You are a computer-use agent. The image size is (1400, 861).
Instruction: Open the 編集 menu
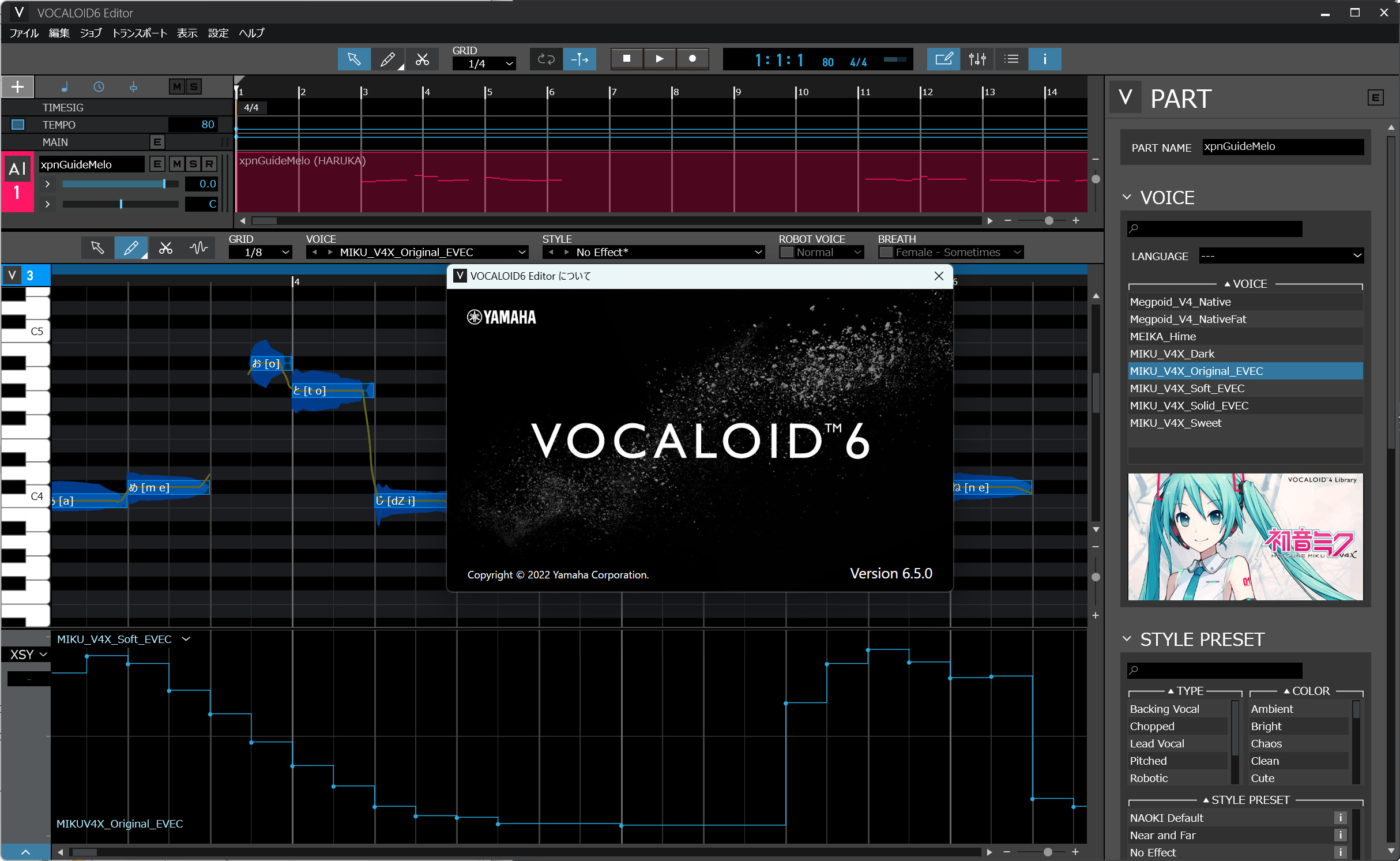pos(59,33)
